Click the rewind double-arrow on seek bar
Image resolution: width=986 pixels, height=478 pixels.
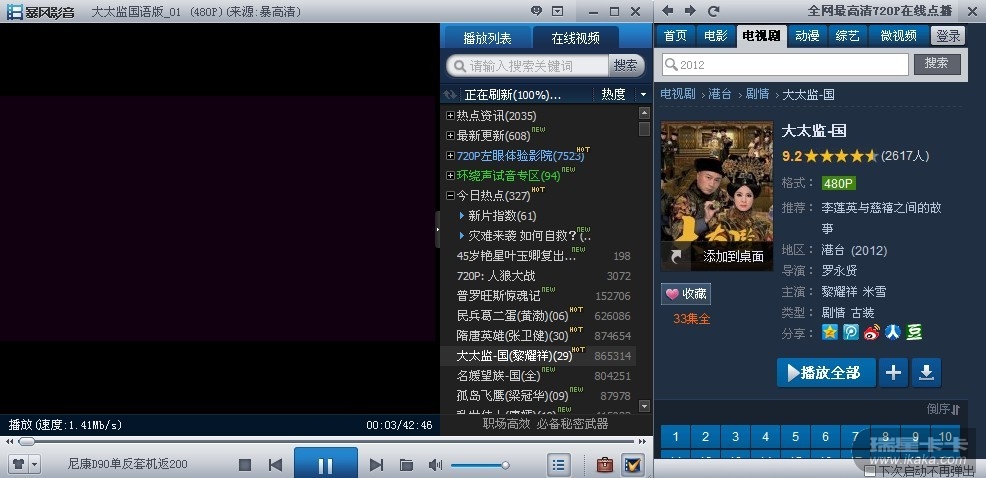click(9, 442)
